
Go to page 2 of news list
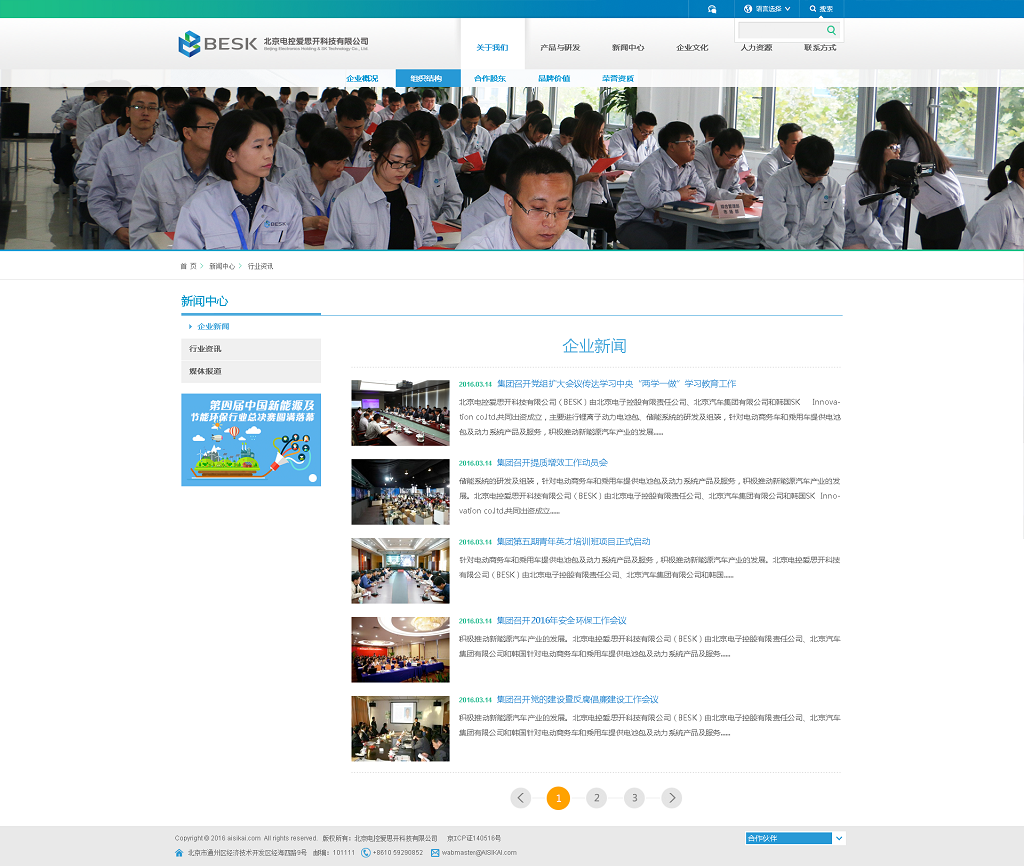[596, 798]
